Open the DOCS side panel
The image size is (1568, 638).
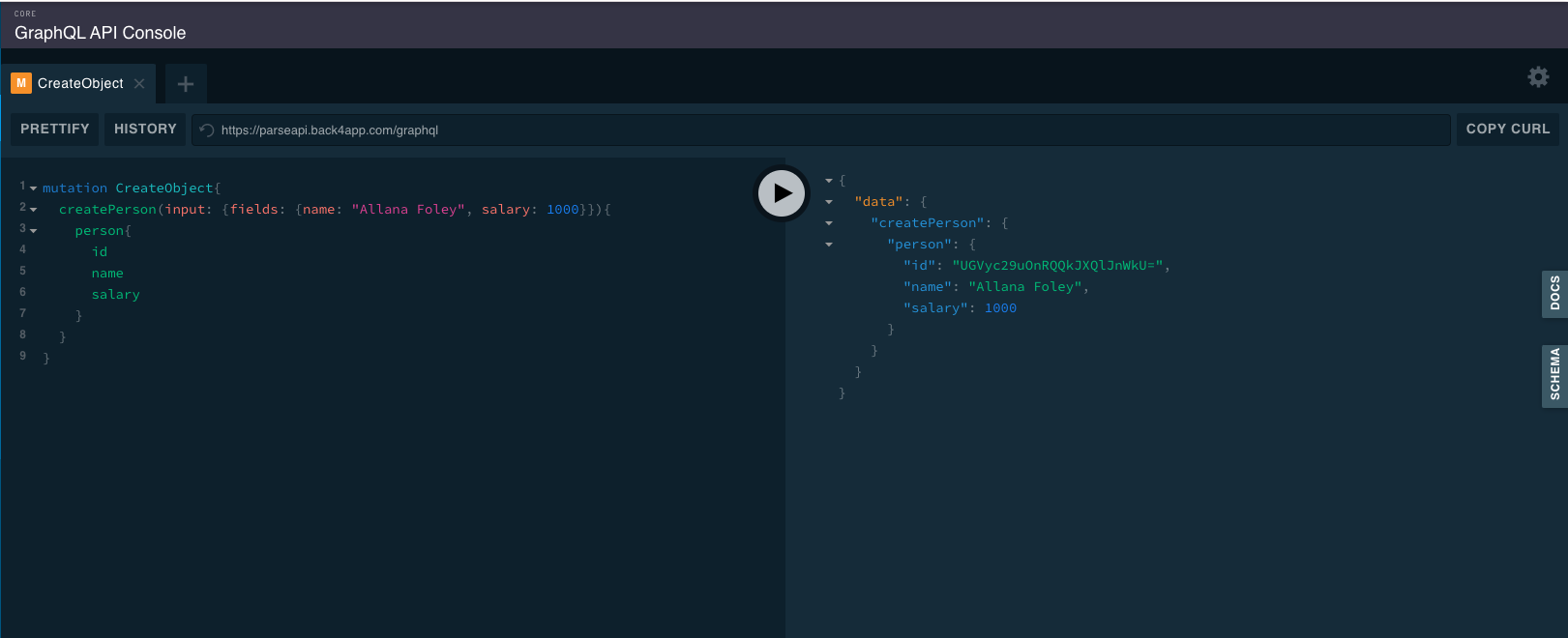(x=1554, y=293)
